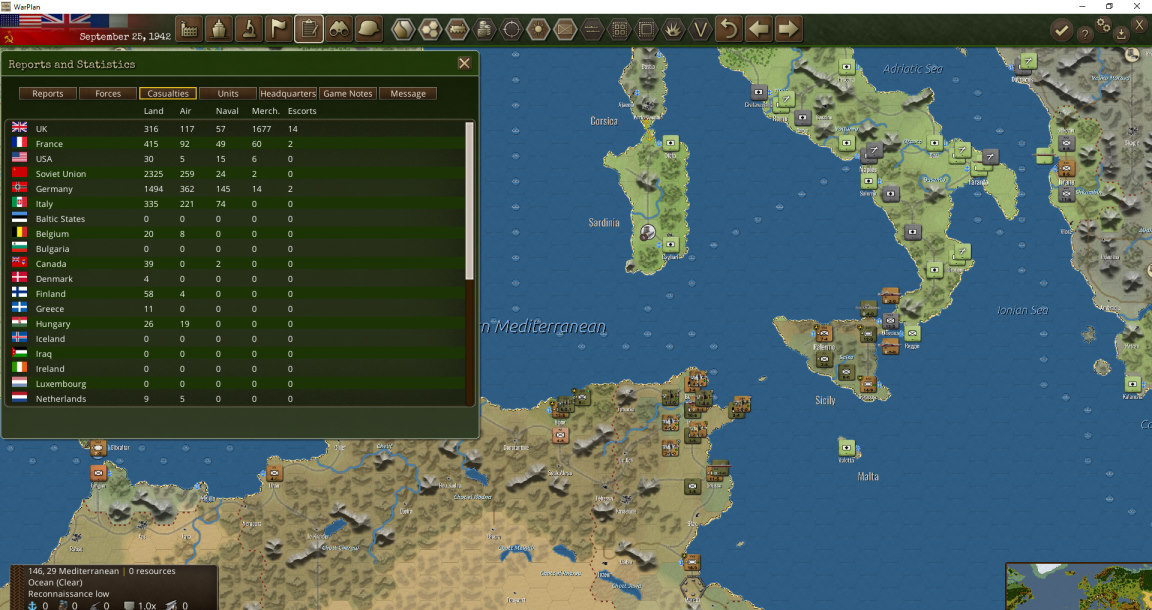Viewport: 1152px width, 610px height.
Task: Toggle the single hex overlay icon
Action: (403, 29)
